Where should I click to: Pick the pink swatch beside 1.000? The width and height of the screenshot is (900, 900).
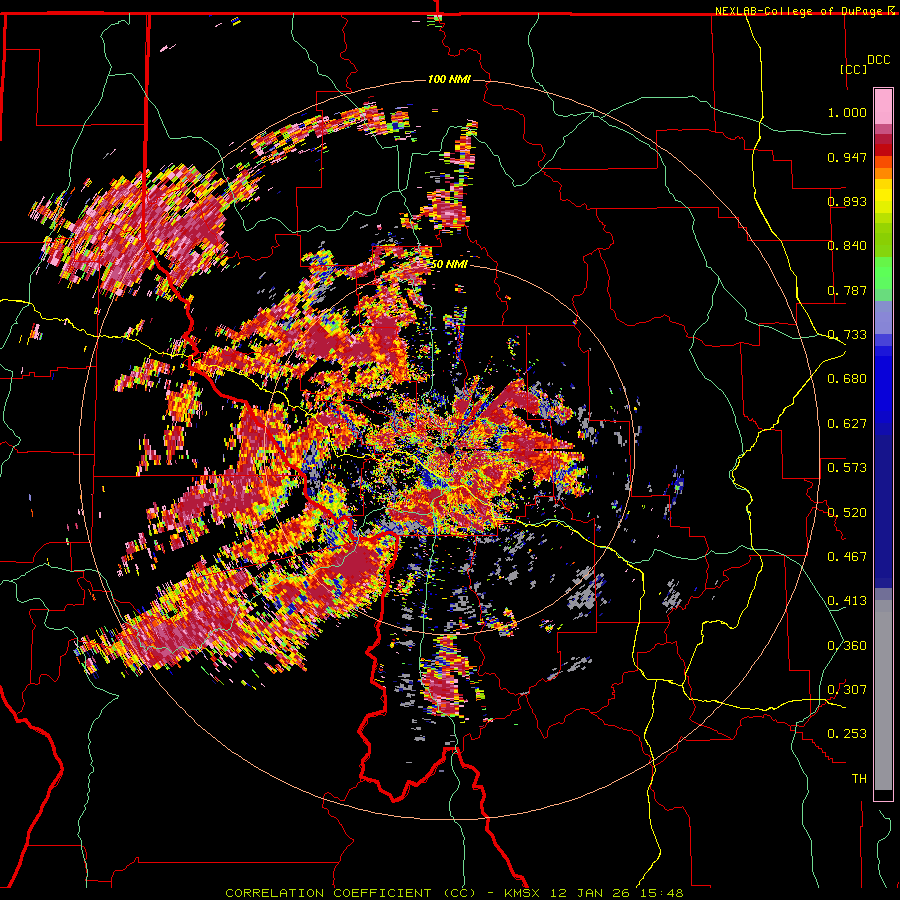click(x=883, y=107)
